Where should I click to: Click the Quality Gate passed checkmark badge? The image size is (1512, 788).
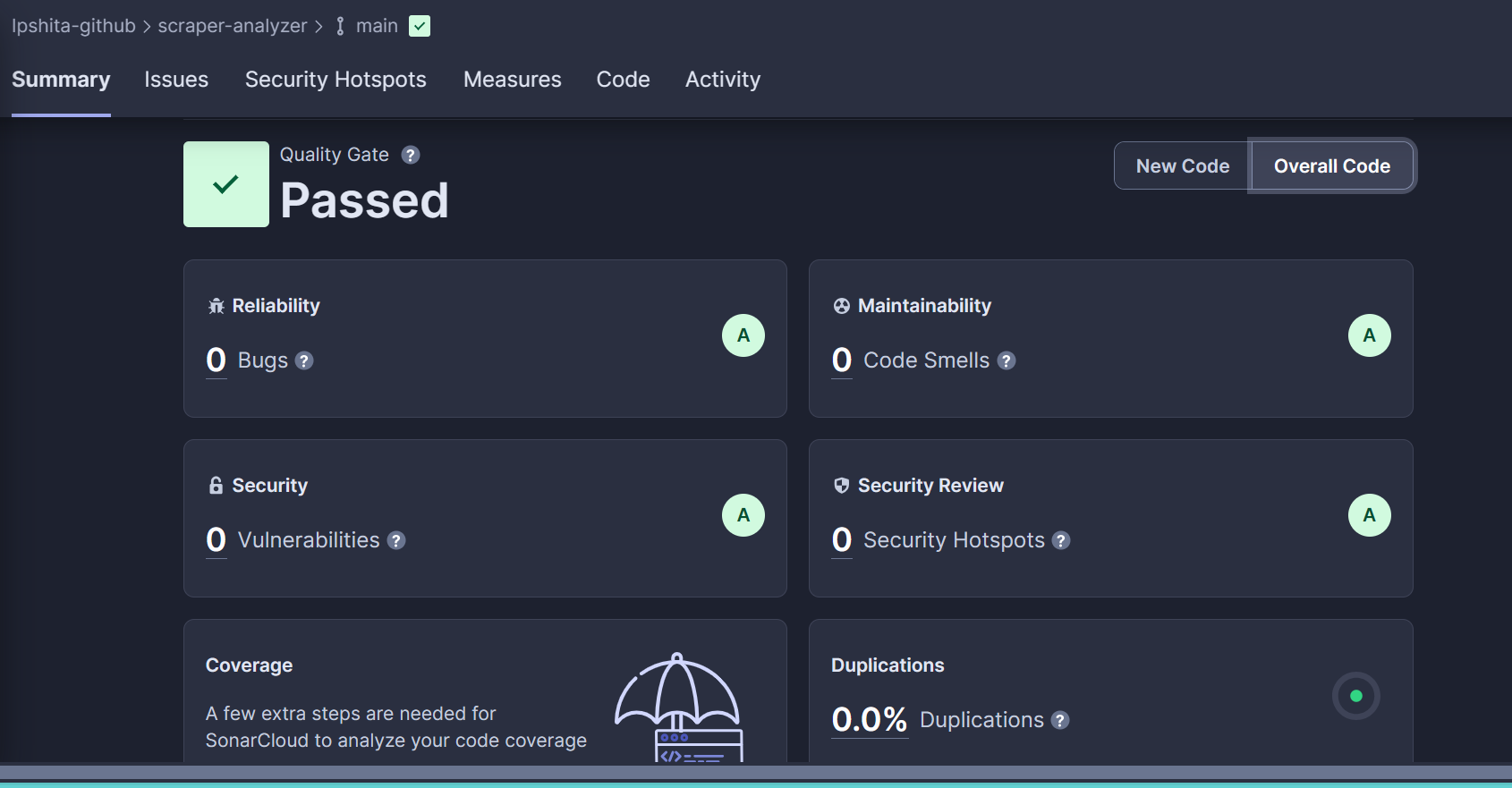226,184
